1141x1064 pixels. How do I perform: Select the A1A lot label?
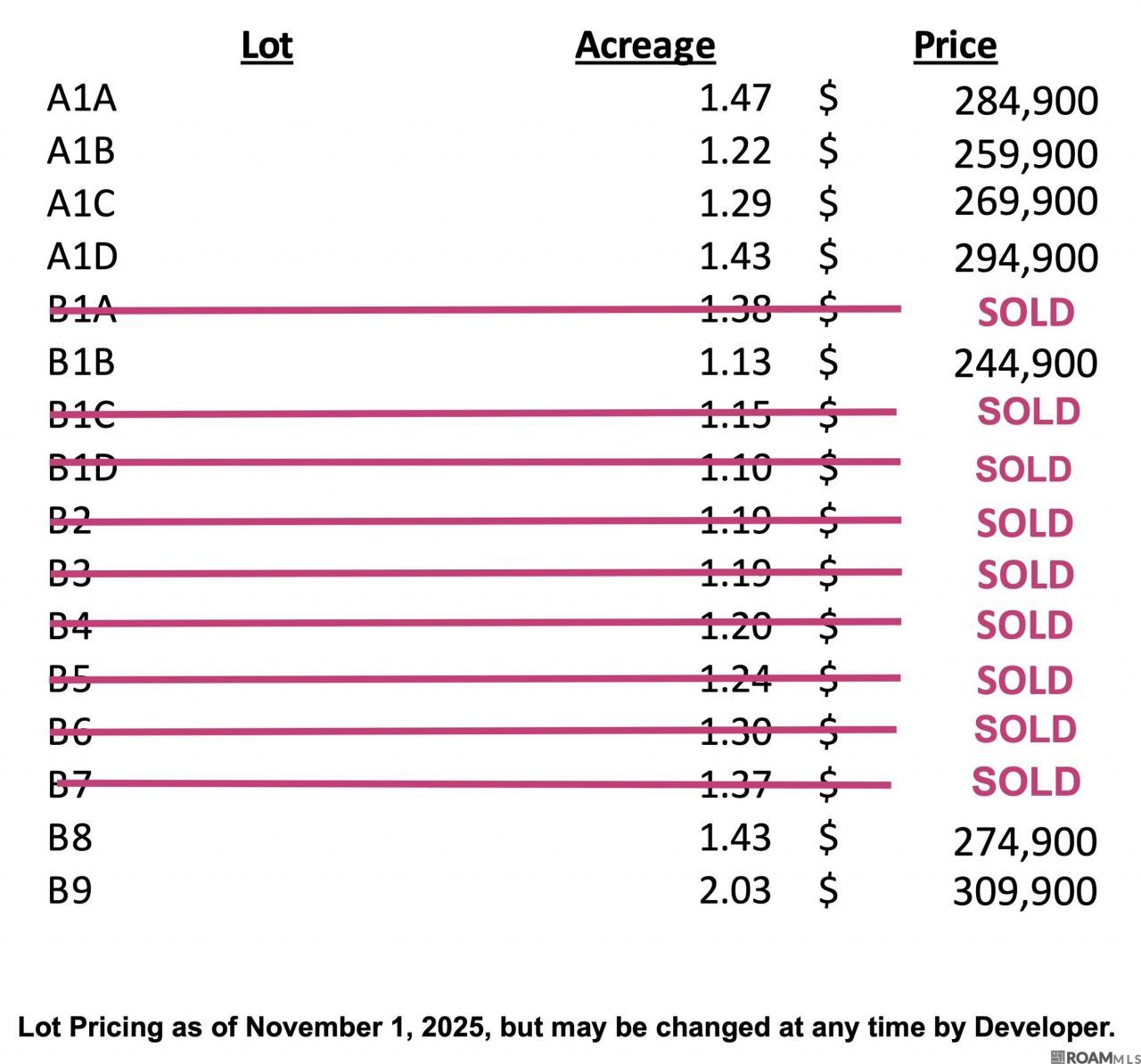(x=82, y=98)
